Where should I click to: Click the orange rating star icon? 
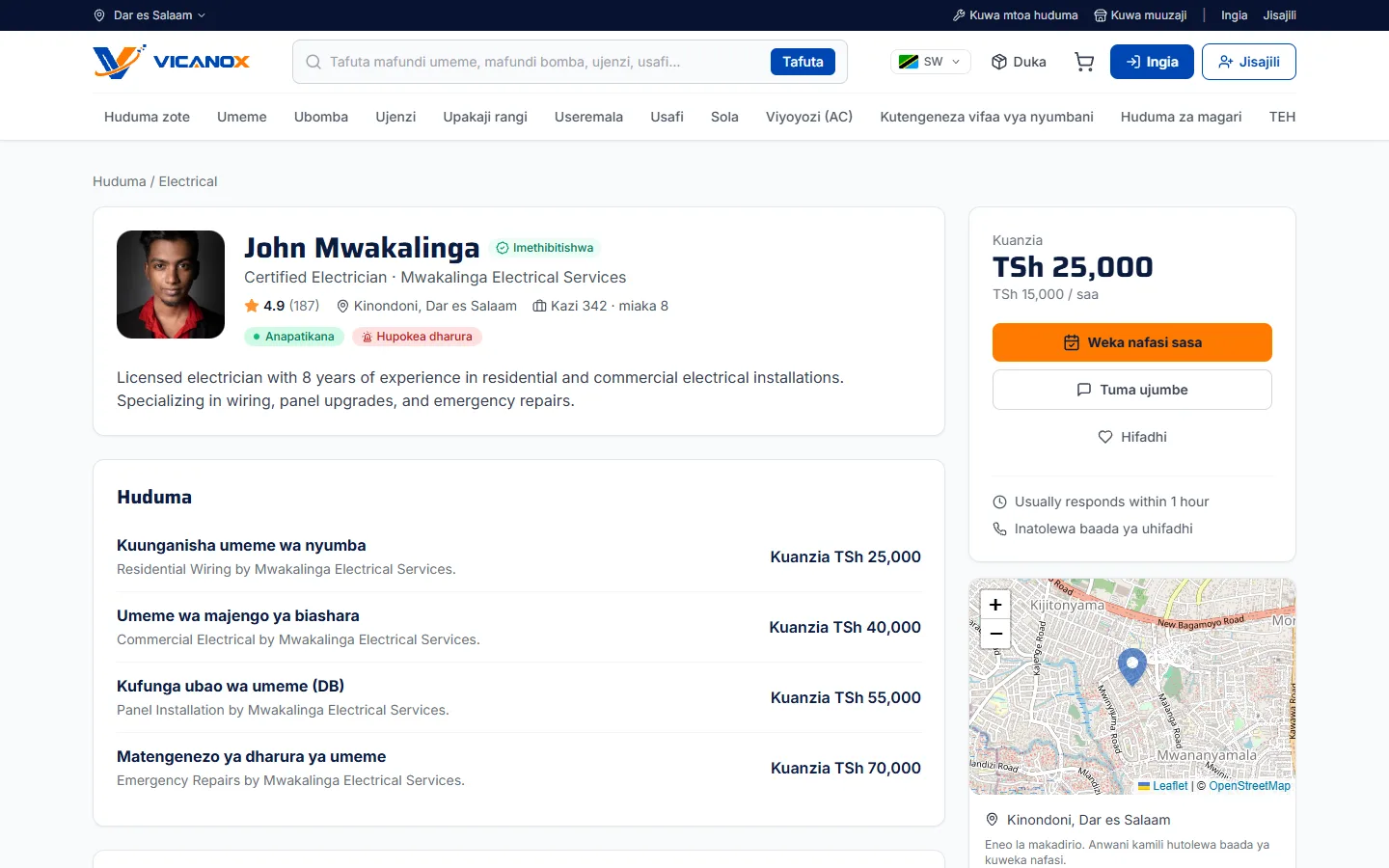point(252,306)
